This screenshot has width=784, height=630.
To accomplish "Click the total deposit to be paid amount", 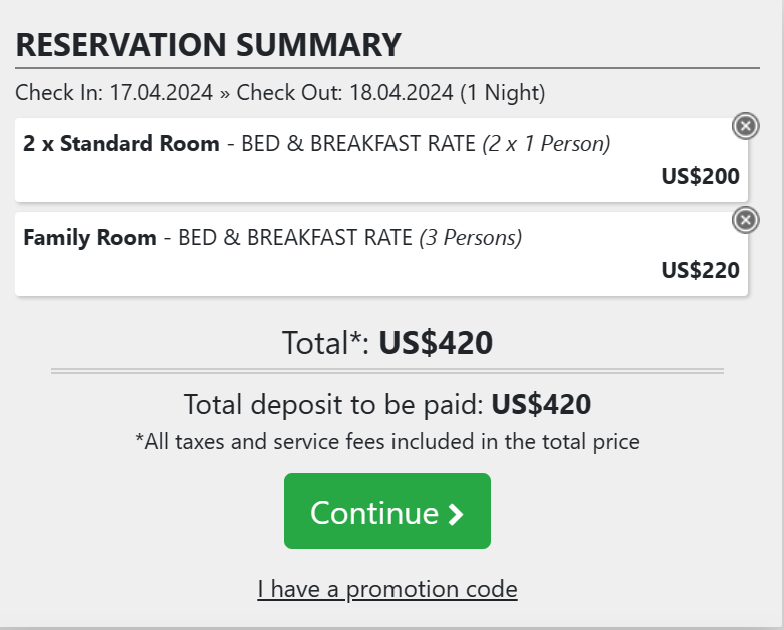I will point(542,404).
